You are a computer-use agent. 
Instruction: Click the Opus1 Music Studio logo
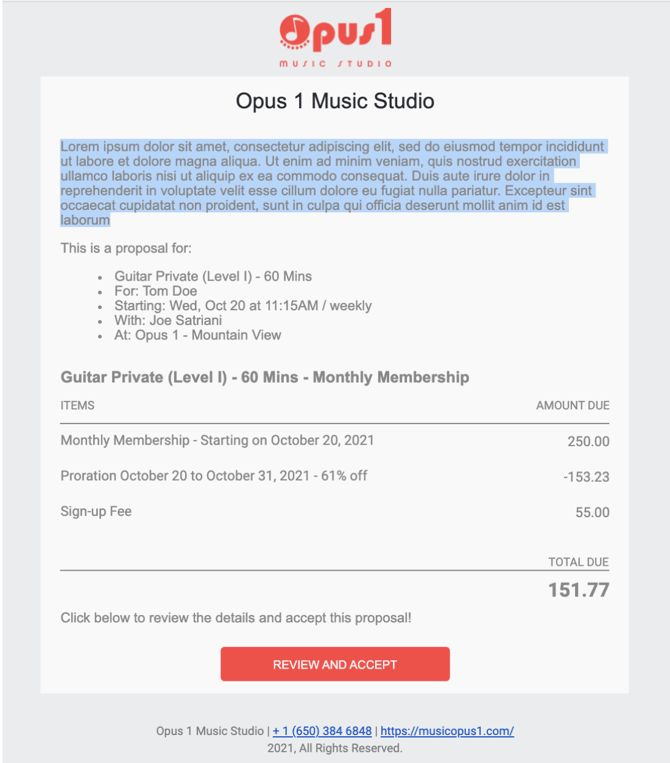click(x=335, y=38)
